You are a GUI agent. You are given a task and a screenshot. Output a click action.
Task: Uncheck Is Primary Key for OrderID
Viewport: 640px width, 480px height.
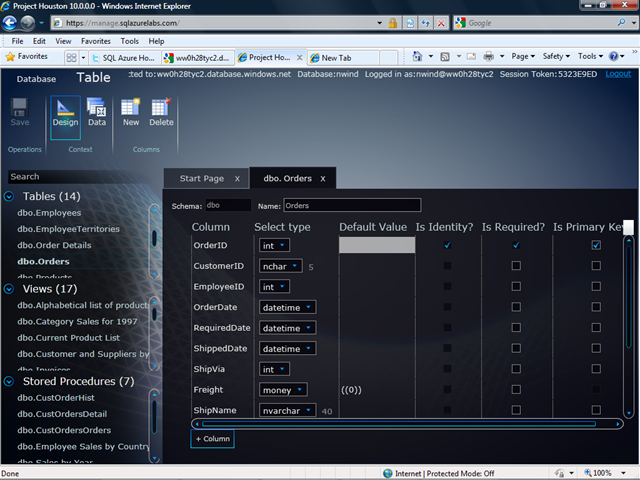(596, 245)
